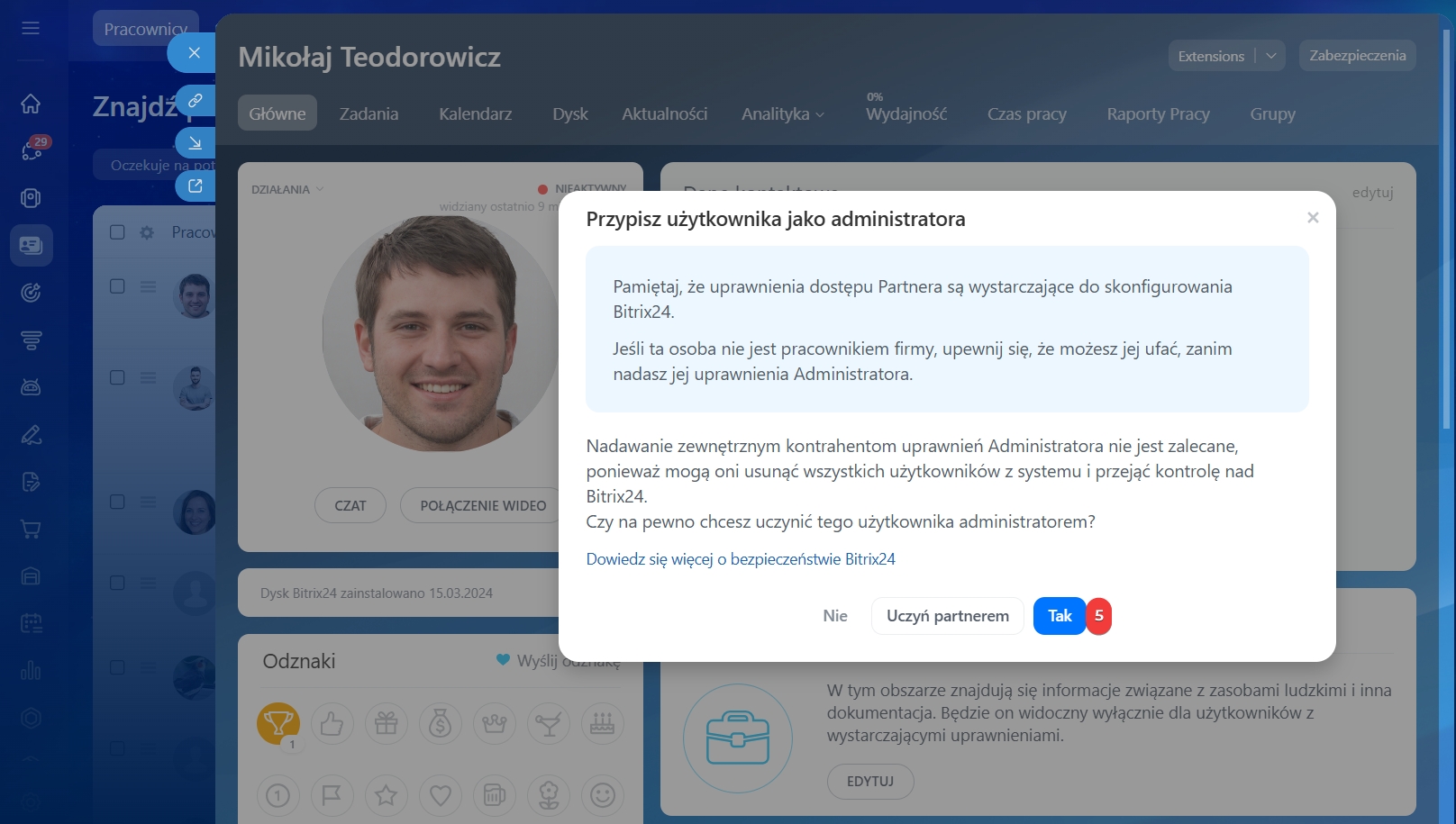Open the Extensions dropdown arrow

click(1270, 56)
